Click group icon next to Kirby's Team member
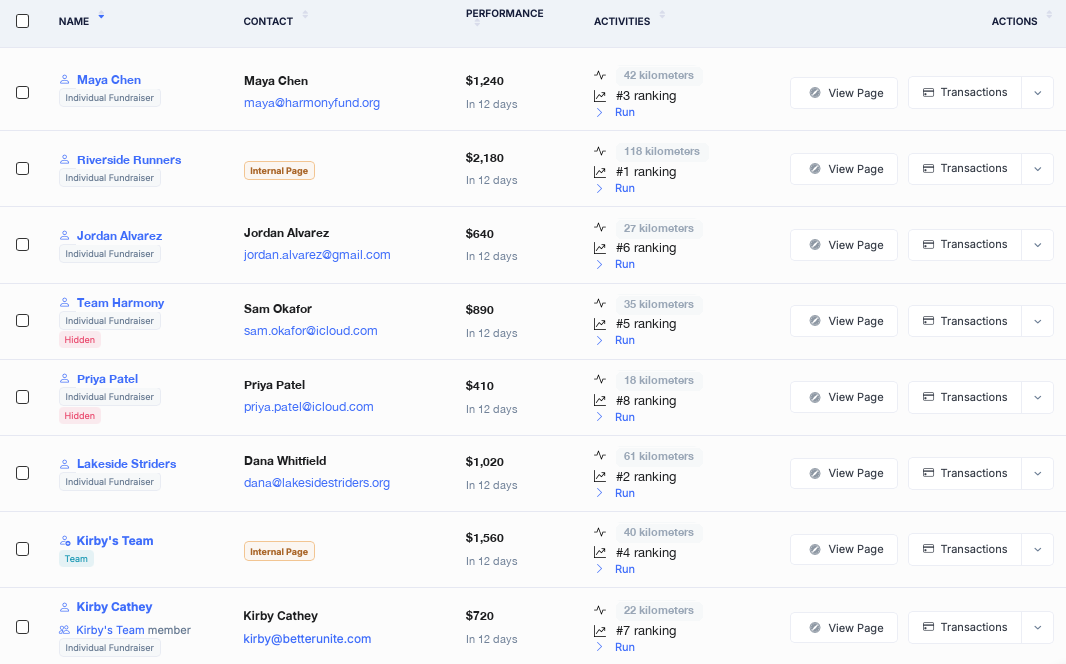This screenshot has height=664, width=1066. coord(65,630)
